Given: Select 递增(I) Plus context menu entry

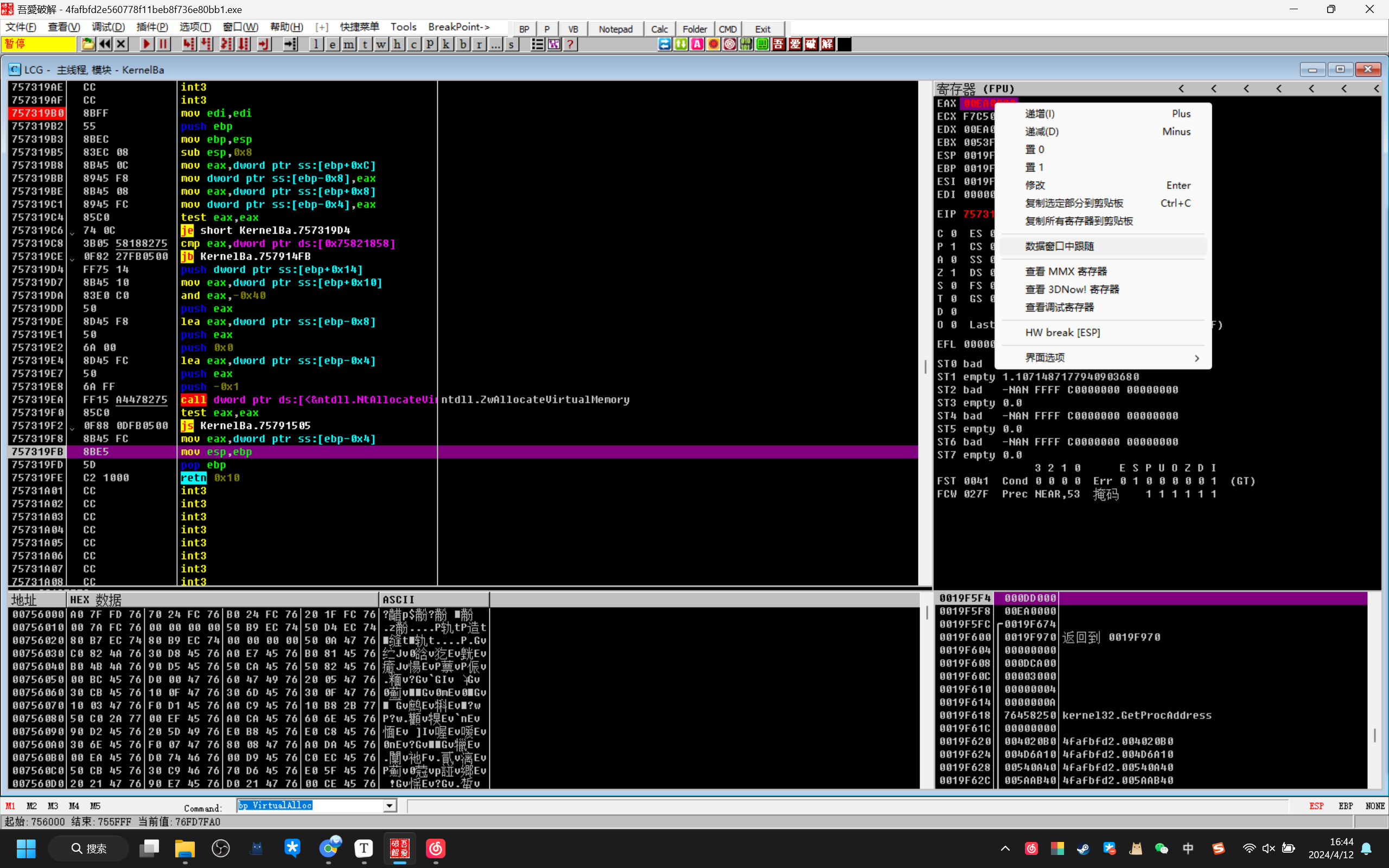Looking at the screenshot, I should [1103, 114].
